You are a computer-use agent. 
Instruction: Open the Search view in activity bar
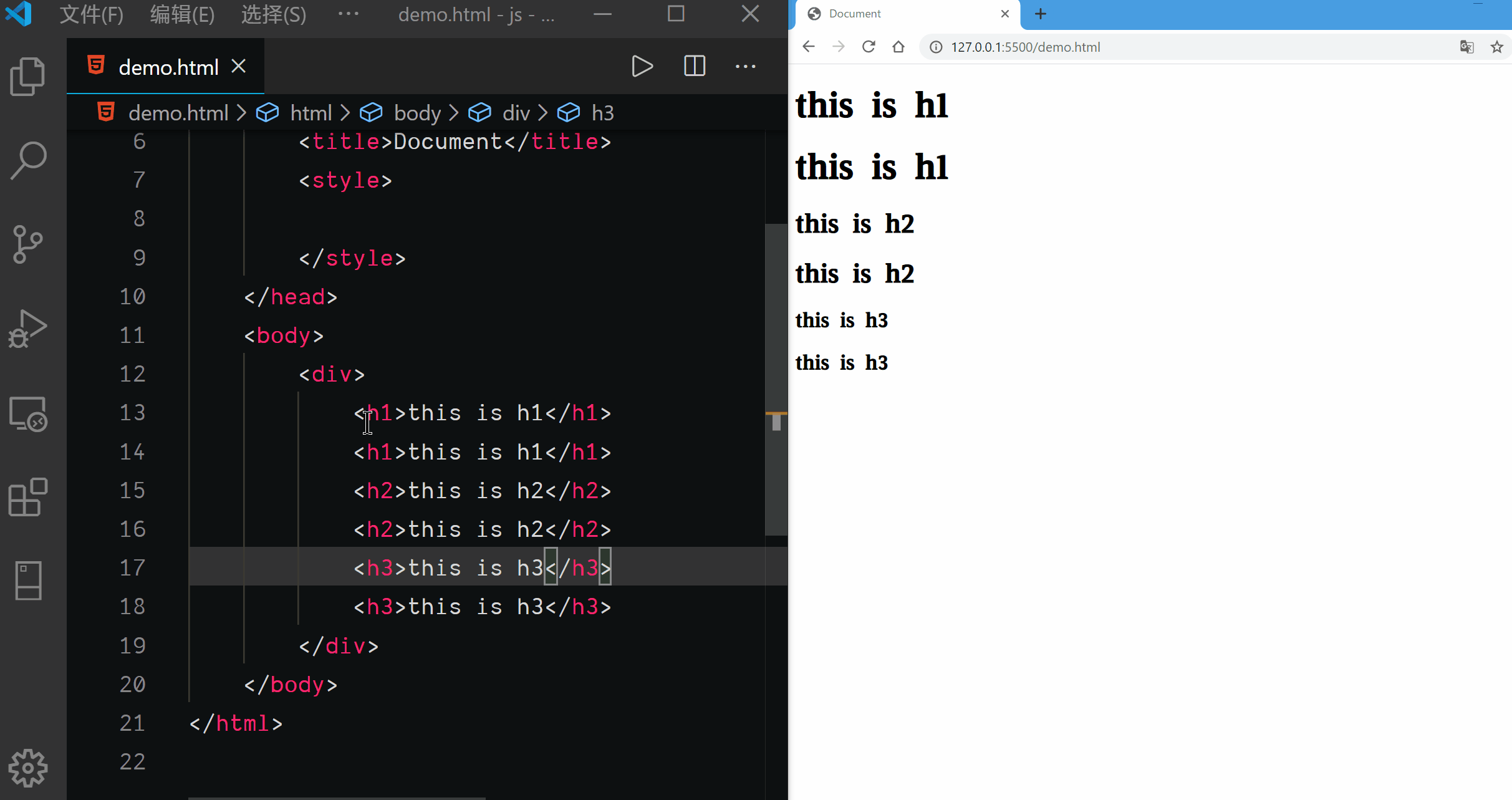coord(27,160)
